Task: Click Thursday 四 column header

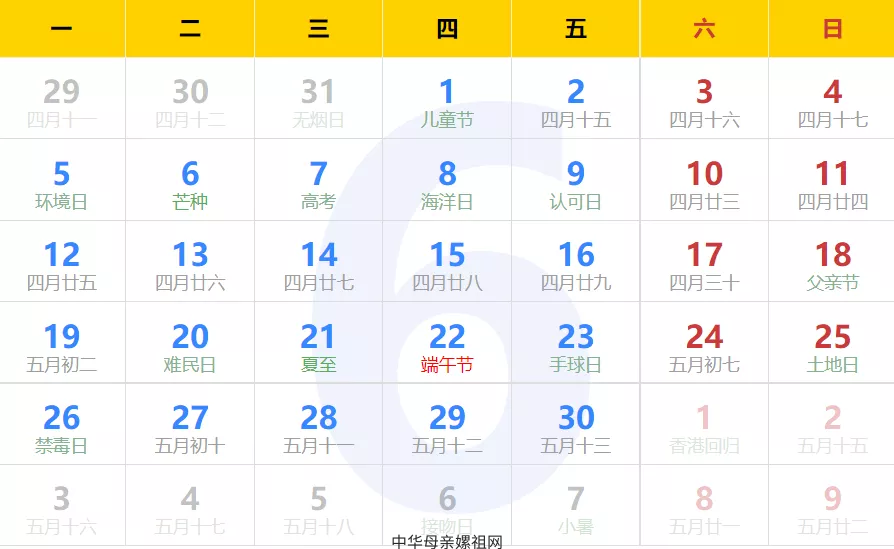Action: (x=447, y=29)
